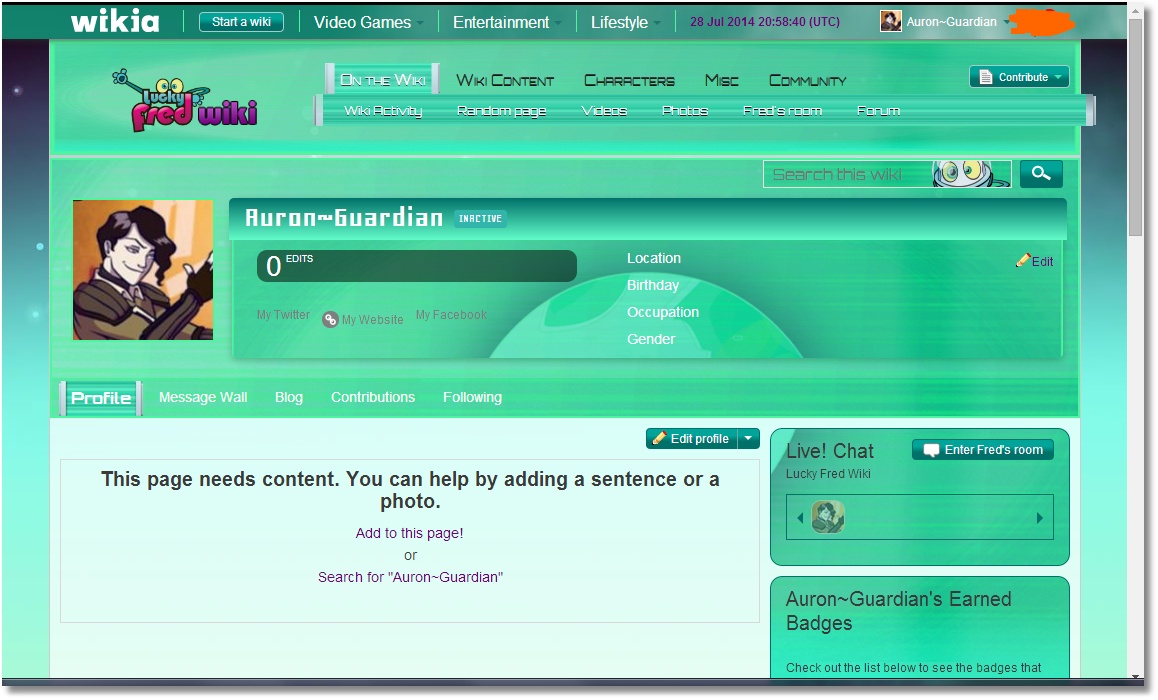
Task: Click the scrollbar up arrow
Action: pyautogui.click(x=1136, y=11)
